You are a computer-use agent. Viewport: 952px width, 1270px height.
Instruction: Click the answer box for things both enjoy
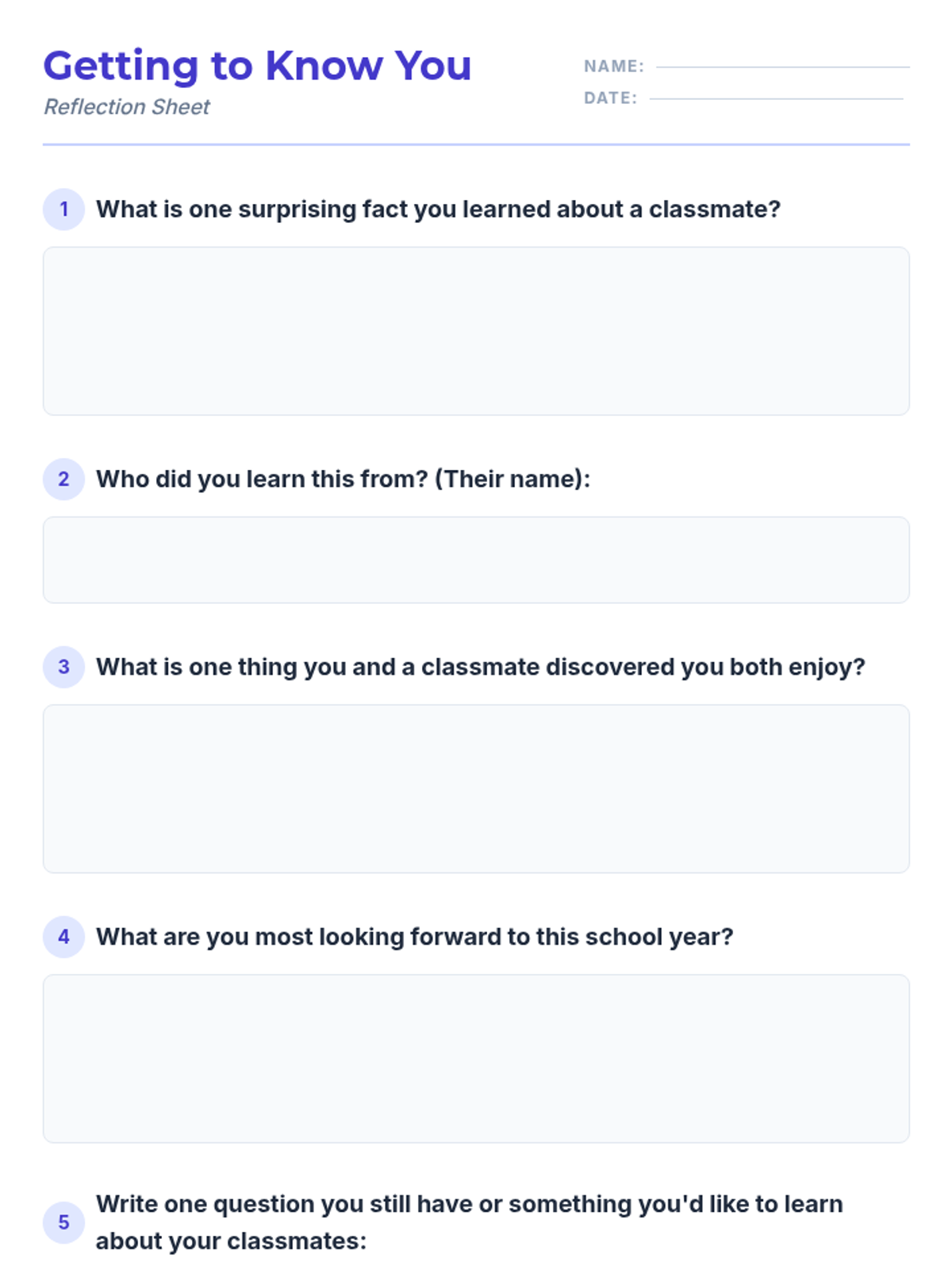pyautogui.click(x=476, y=789)
